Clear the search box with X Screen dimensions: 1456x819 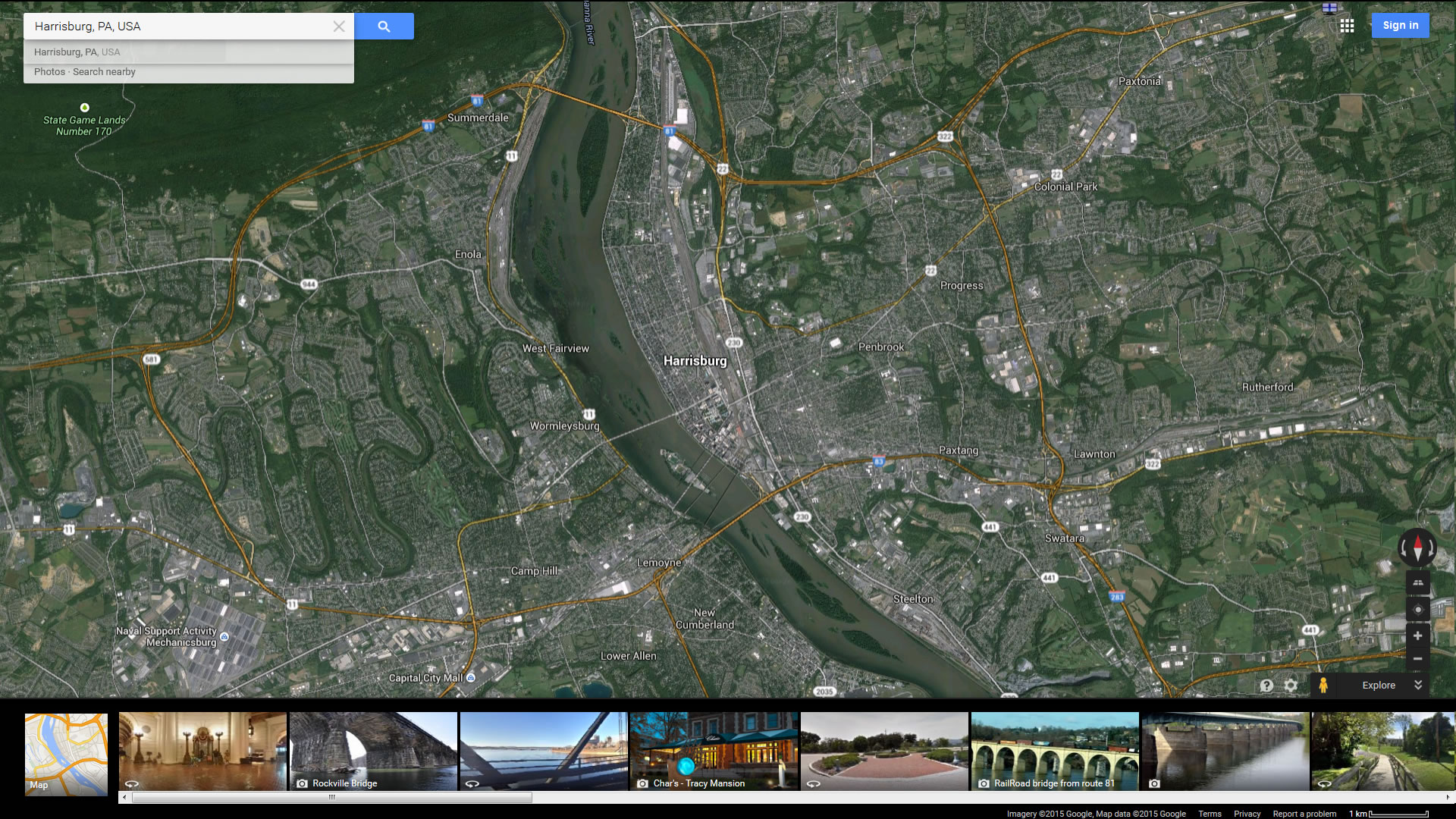coord(339,27)
